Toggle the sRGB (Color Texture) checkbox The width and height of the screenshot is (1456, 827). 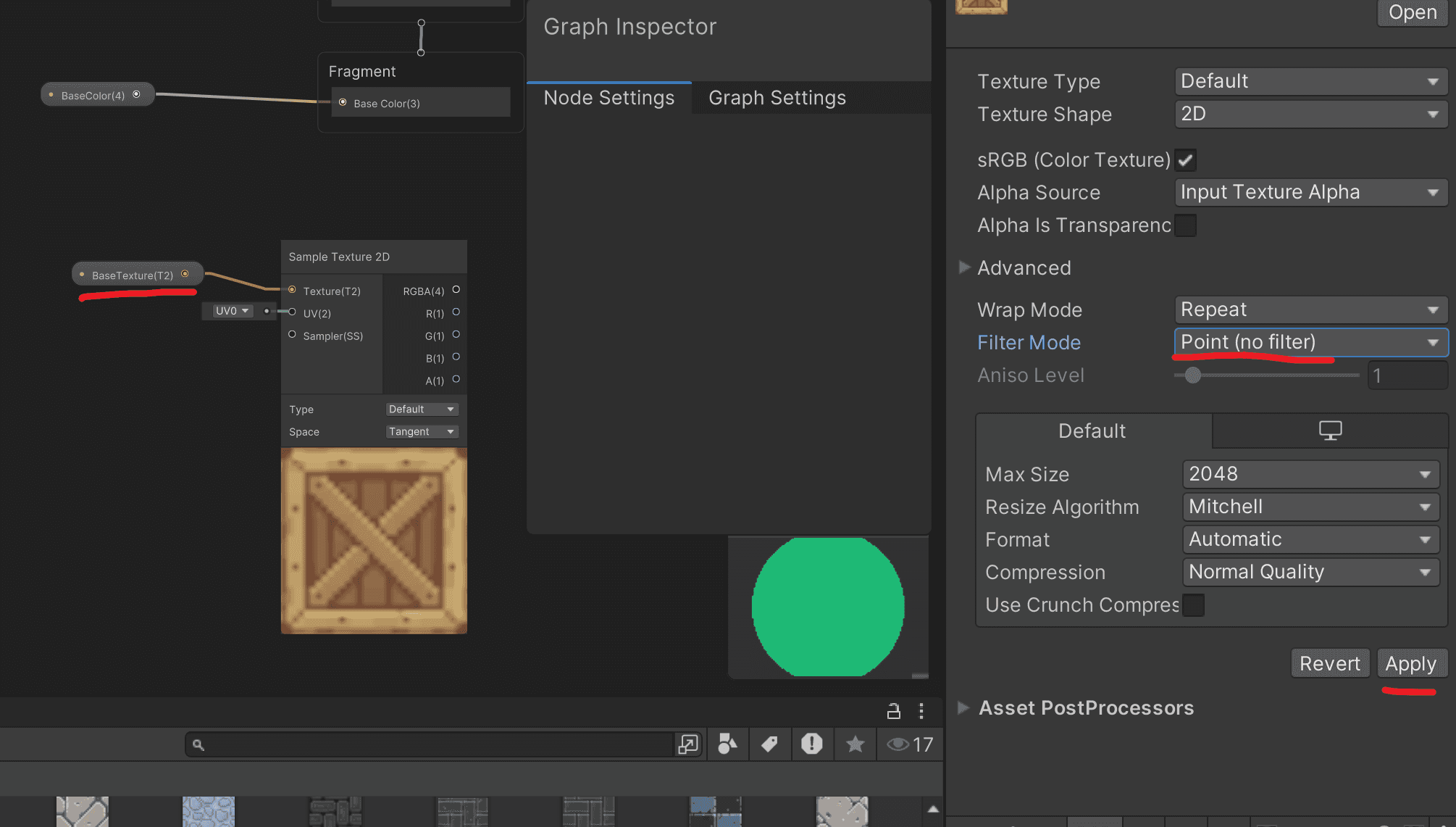click(1186, 160)
